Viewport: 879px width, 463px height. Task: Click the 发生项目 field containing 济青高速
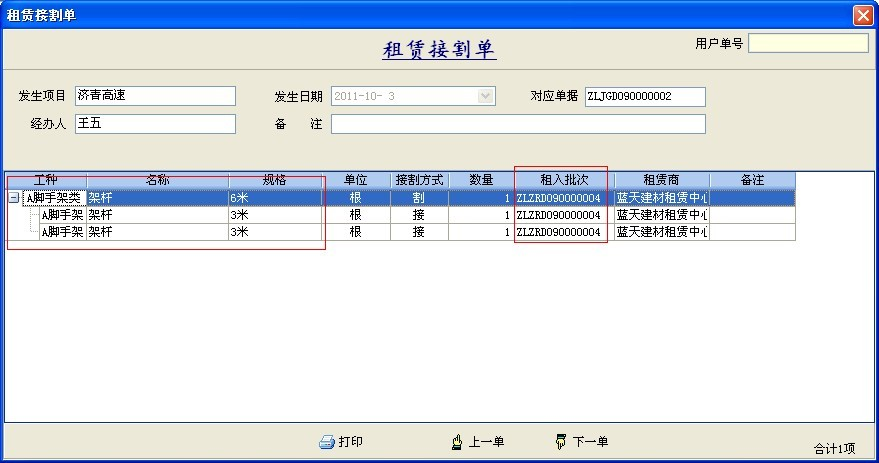pyautogui.click(x=155, y=96)
